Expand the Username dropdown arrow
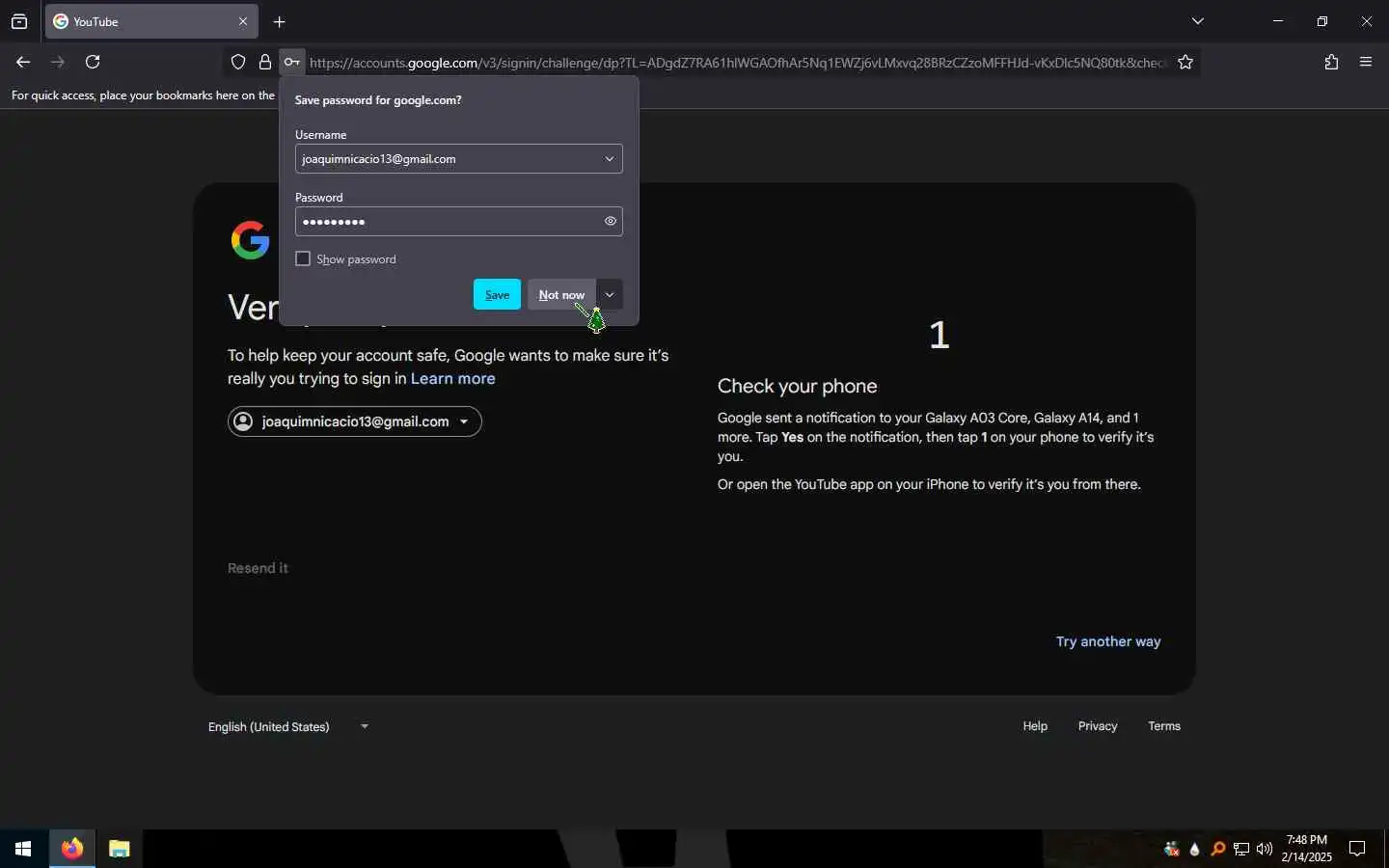The width and height of the screenshot is (1389, 868). tap(610, 159)
